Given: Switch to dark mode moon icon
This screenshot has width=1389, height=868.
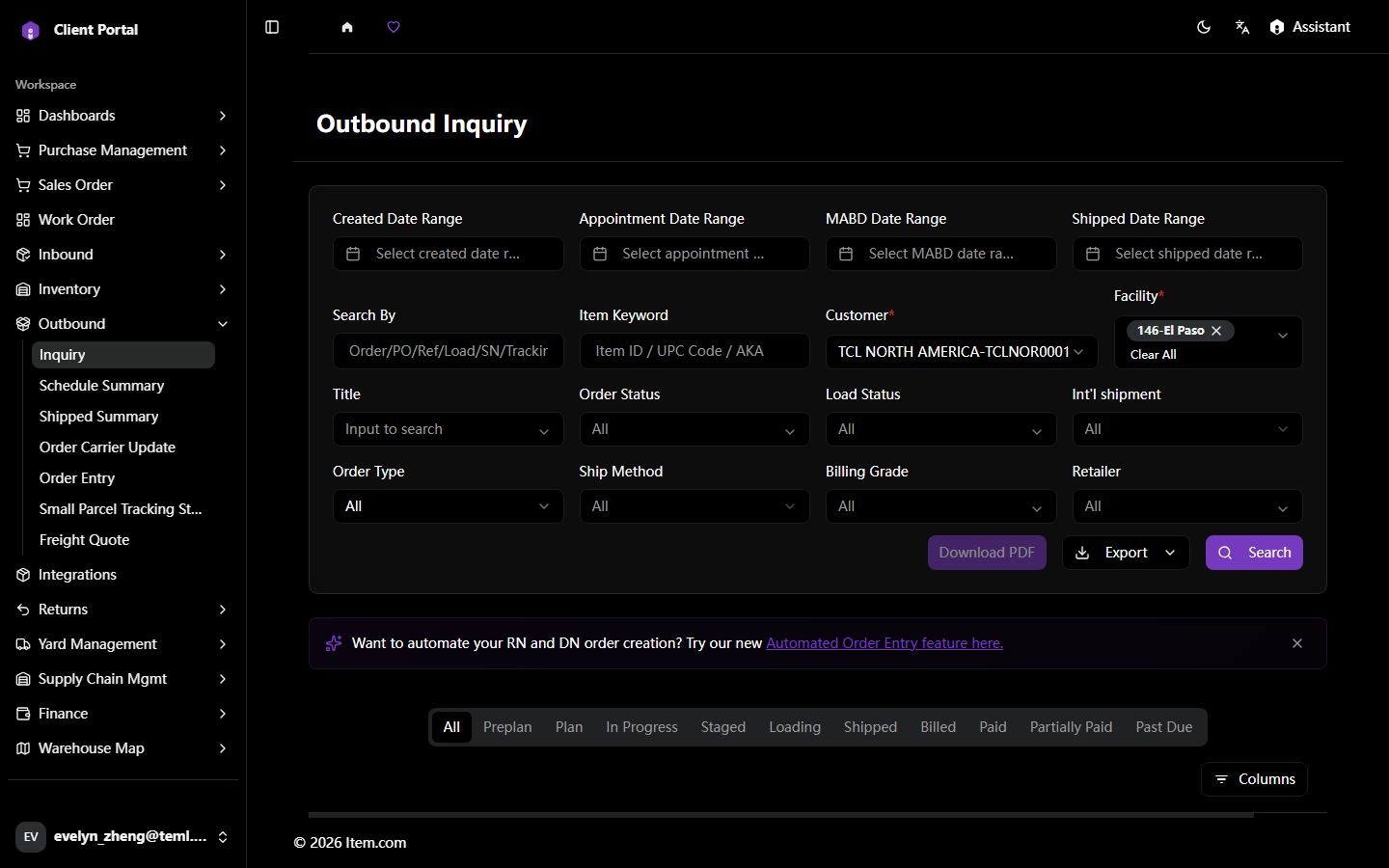Looking at the screenshot, I should point(1204,27).
